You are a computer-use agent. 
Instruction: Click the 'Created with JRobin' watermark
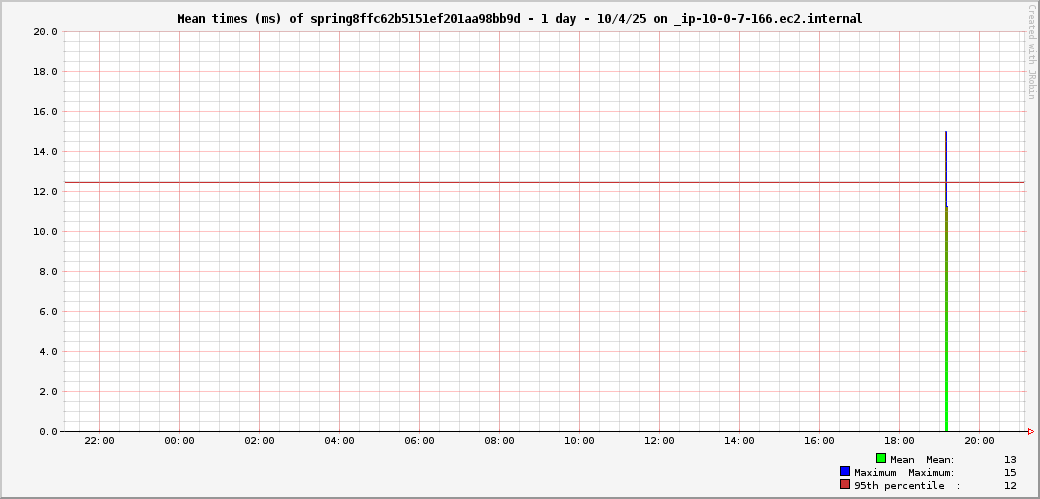tap(1031, 52)
